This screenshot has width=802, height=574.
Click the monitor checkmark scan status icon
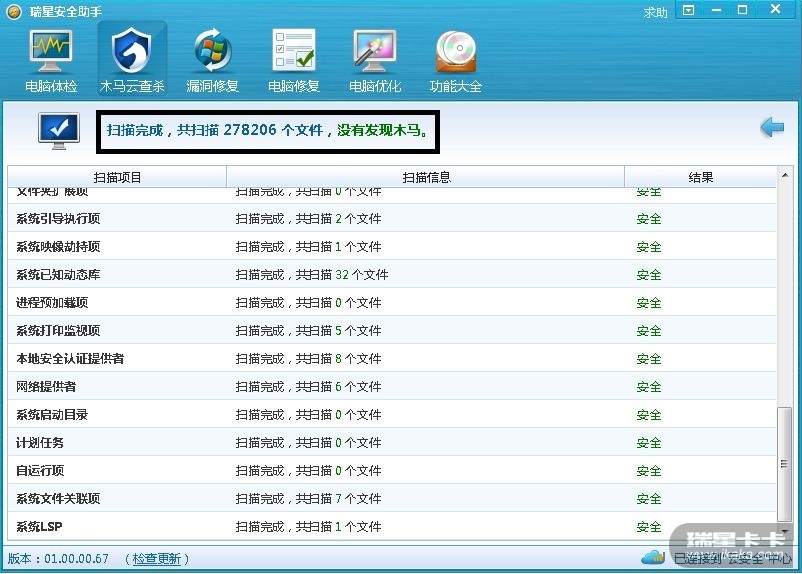pyautogui.click(x=58, y=131)
